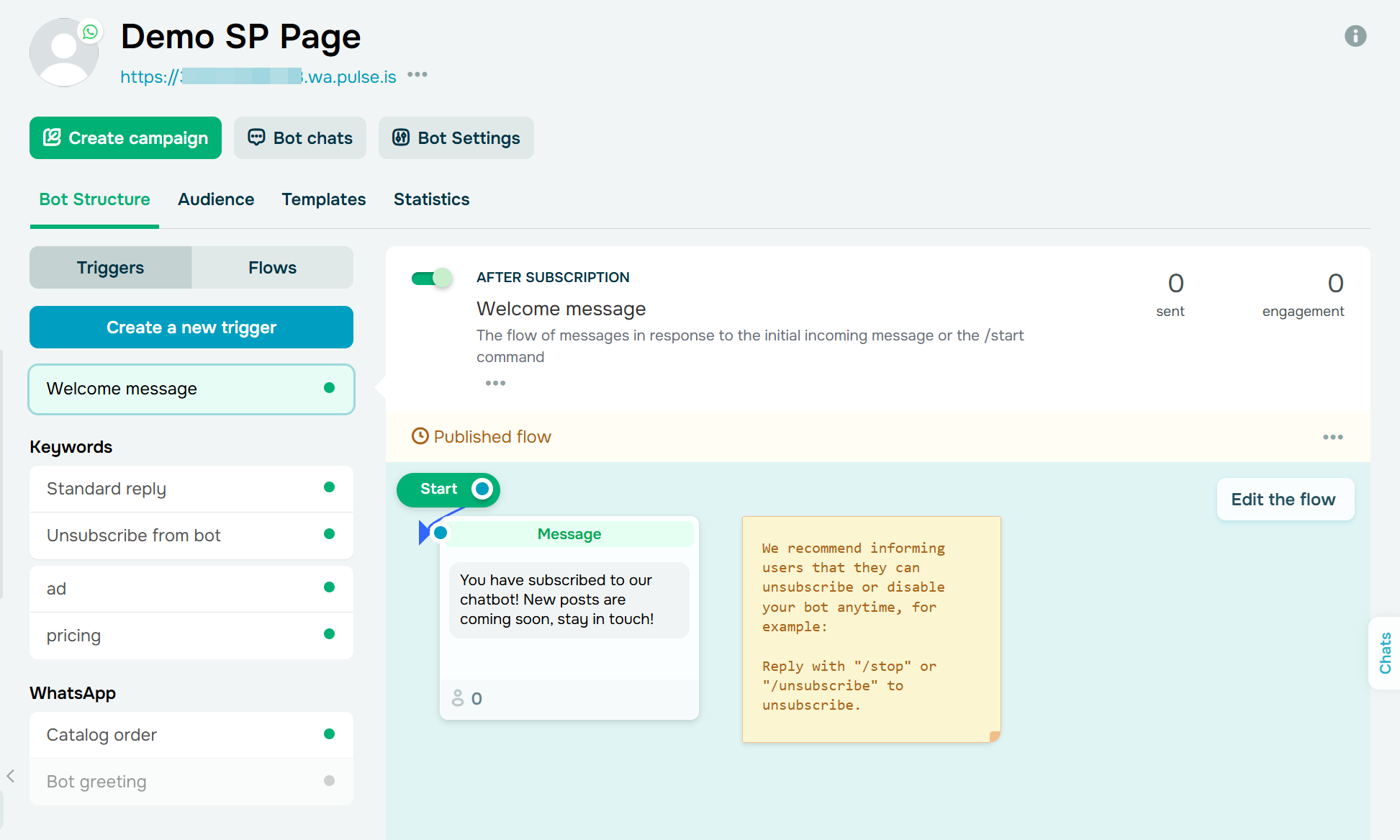
Task: Switch to the Flows tab
Action: 272,268
